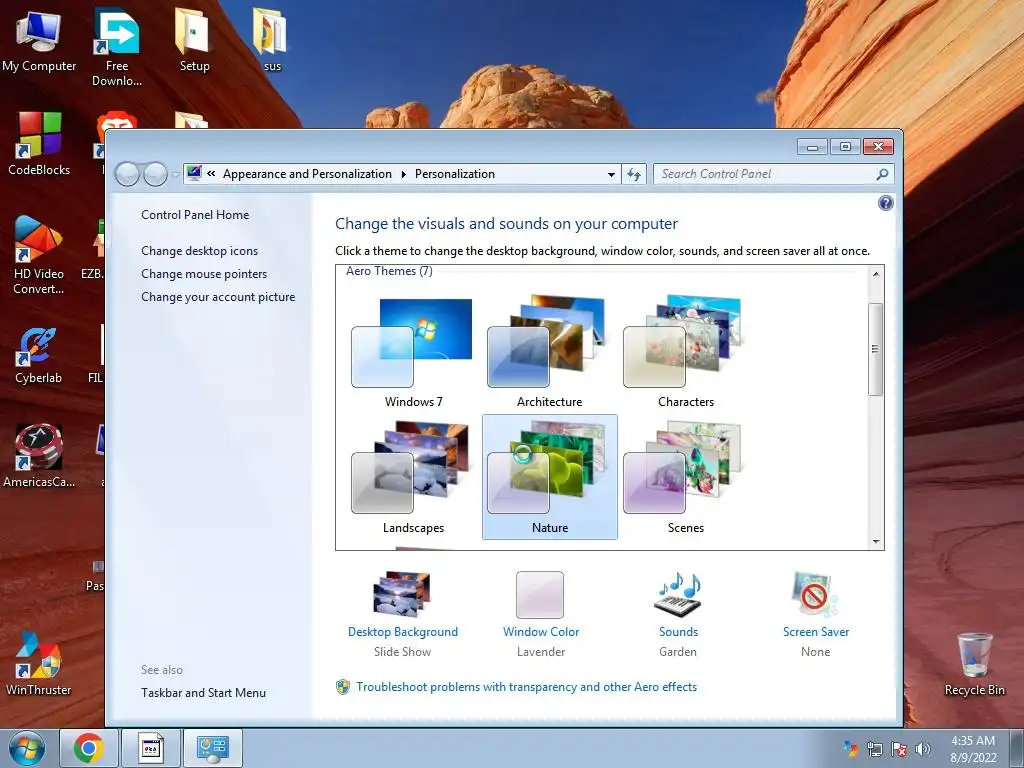Open Change desktop icons
The image size is (1024, 768).
point(199,251)
